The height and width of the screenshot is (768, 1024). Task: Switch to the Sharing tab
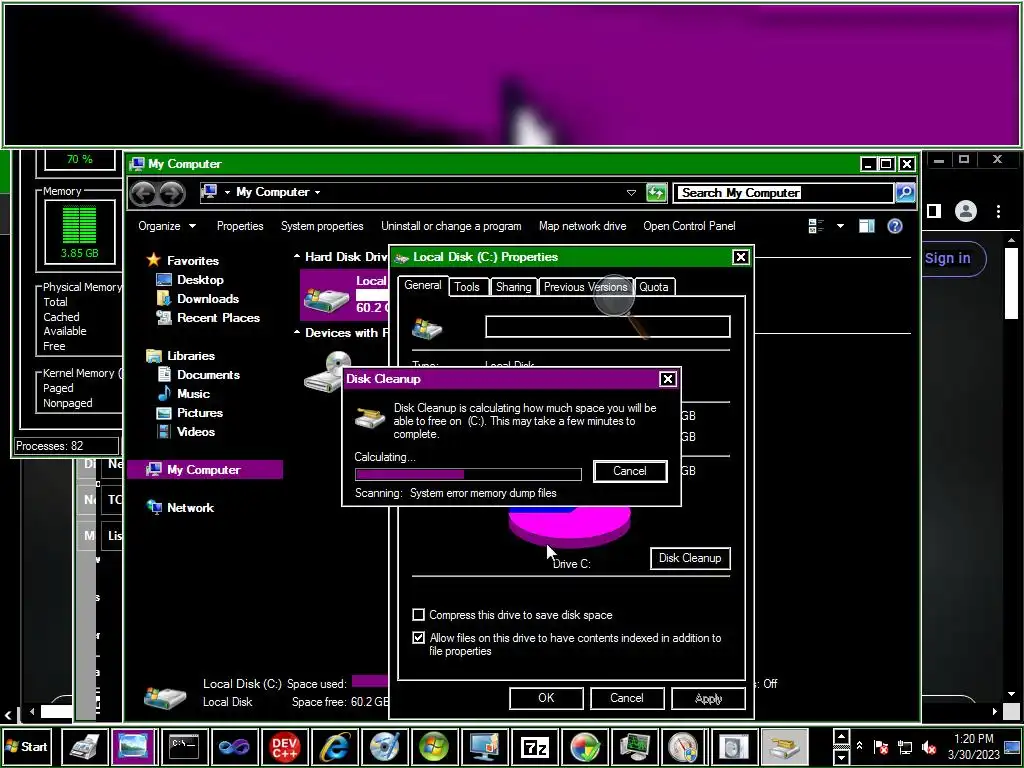pyautogui.click(x=513, y=287)
